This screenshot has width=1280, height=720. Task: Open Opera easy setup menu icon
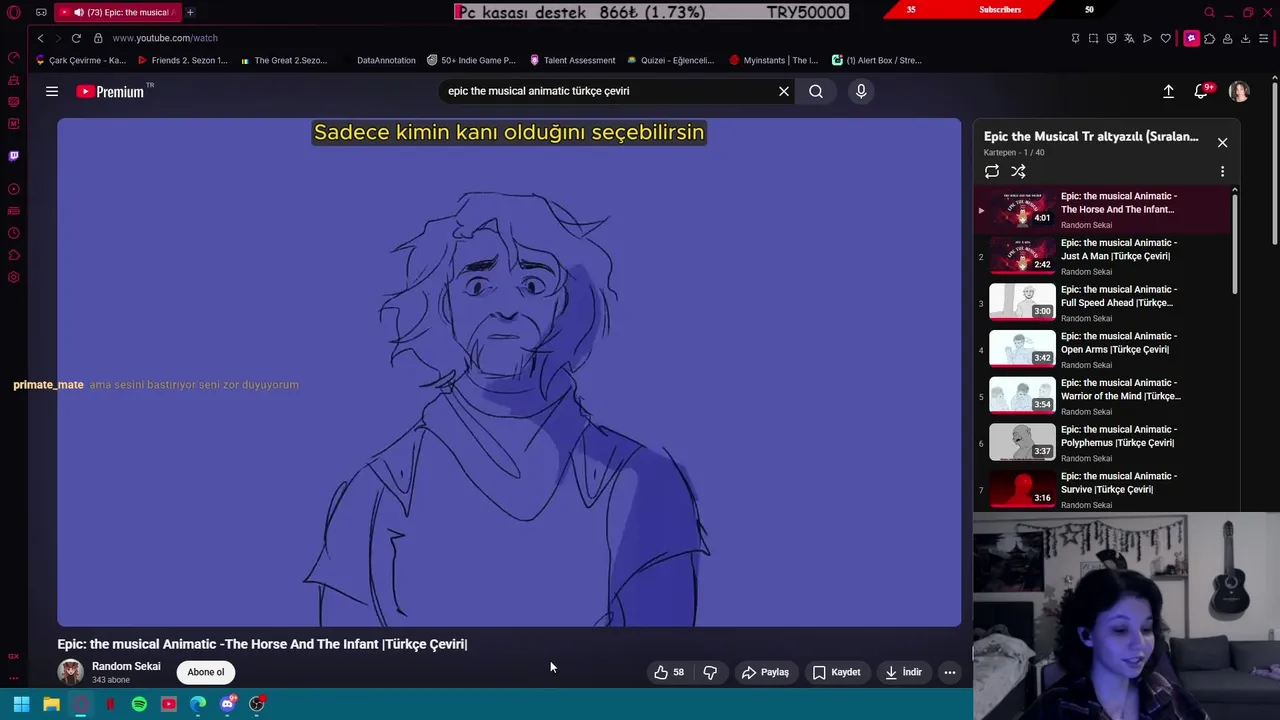point(1263,38)
